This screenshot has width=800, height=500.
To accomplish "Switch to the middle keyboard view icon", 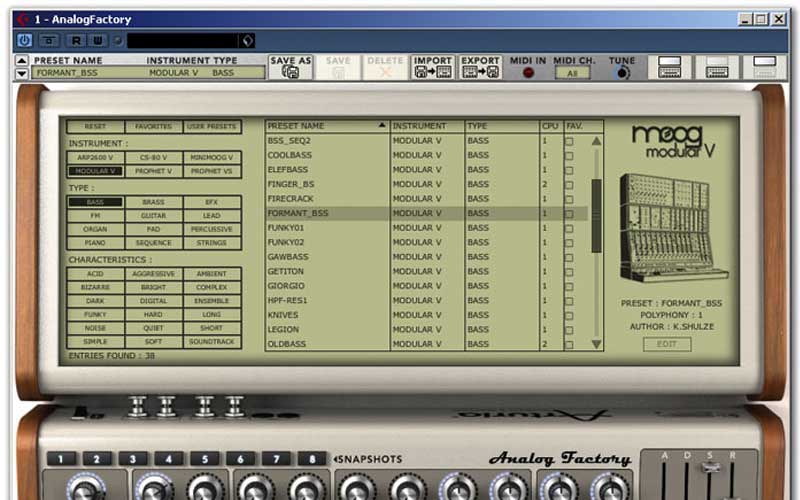I will [717, 67].
